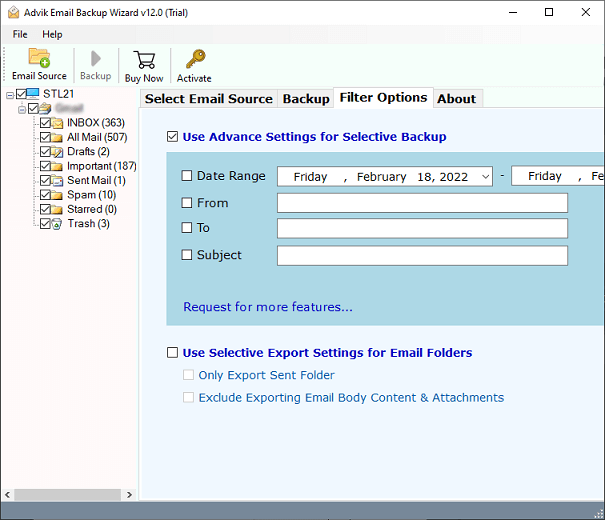Open the Help menu

click(52, 34)
